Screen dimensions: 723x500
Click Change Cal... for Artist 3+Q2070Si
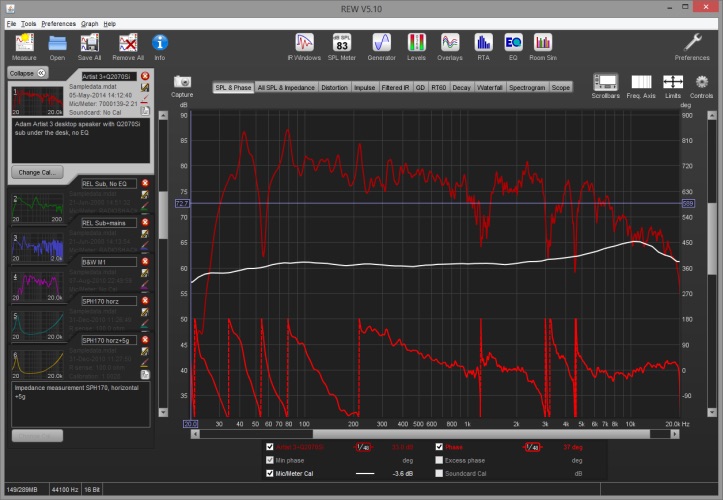pos(37,172)
